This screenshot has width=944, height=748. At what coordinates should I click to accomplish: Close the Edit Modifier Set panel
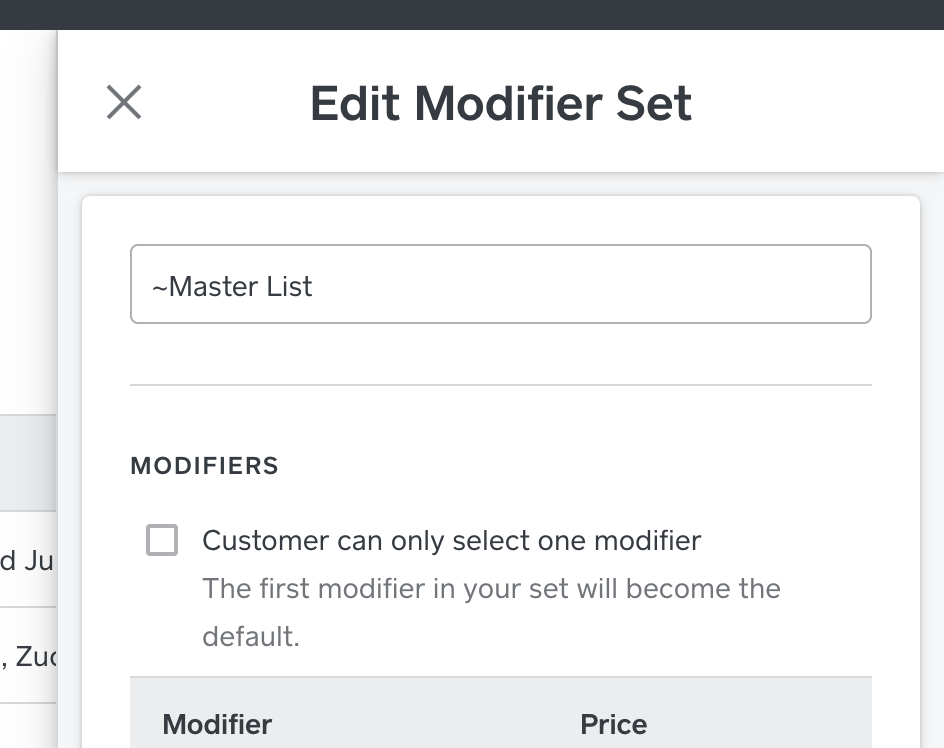click(124, 102)
